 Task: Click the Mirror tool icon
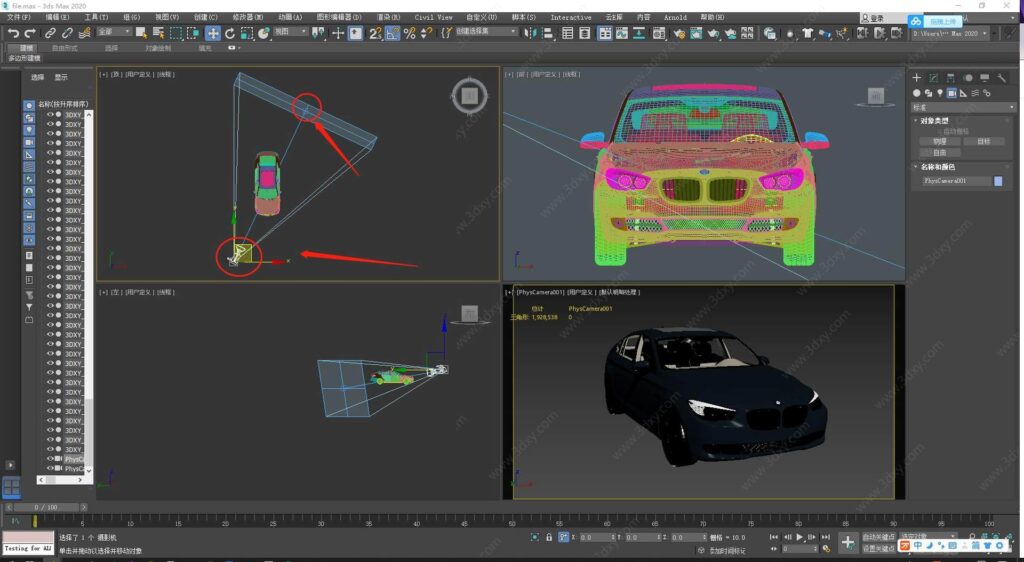530,33
